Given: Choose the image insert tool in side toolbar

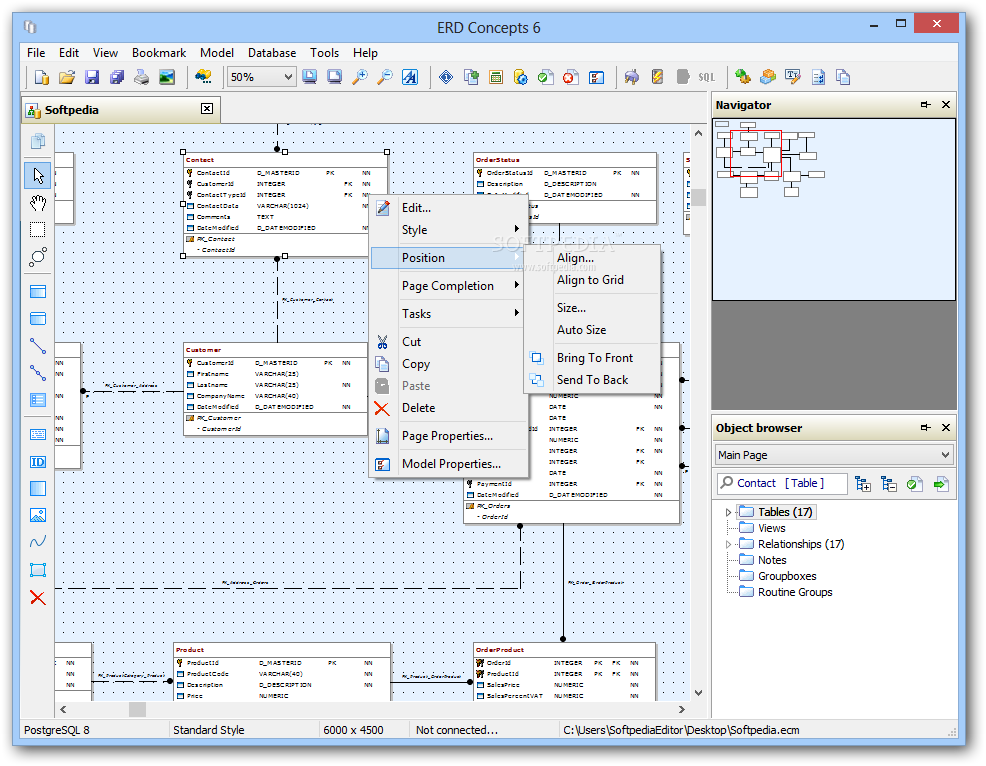Looking at the screenshot, I should click(x=38, y=516).
